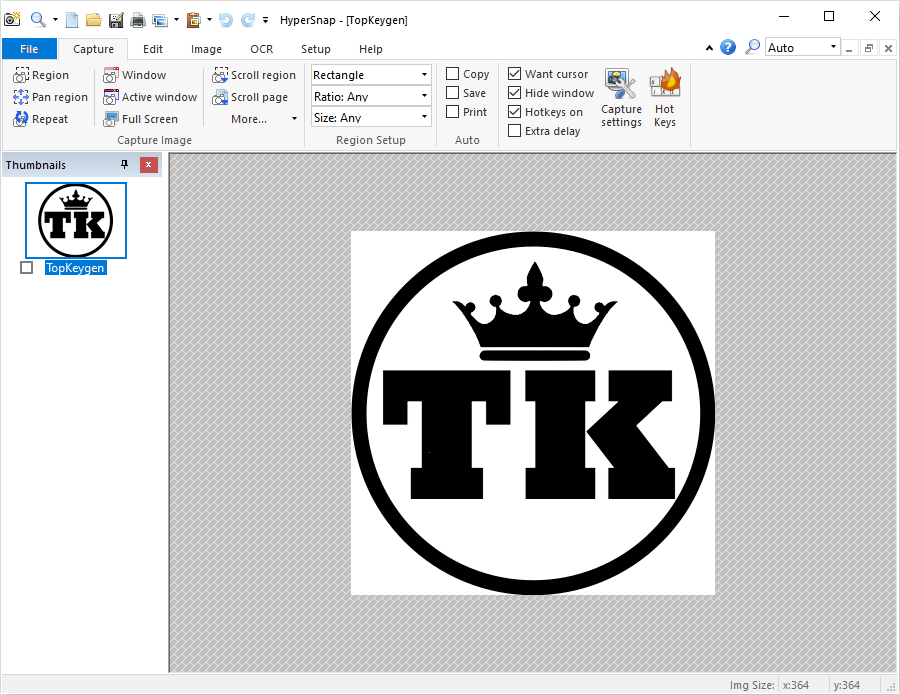This screenshot has width=900, height=695.
Task: Capture the Full Screen
Action: tap(141, 119)
